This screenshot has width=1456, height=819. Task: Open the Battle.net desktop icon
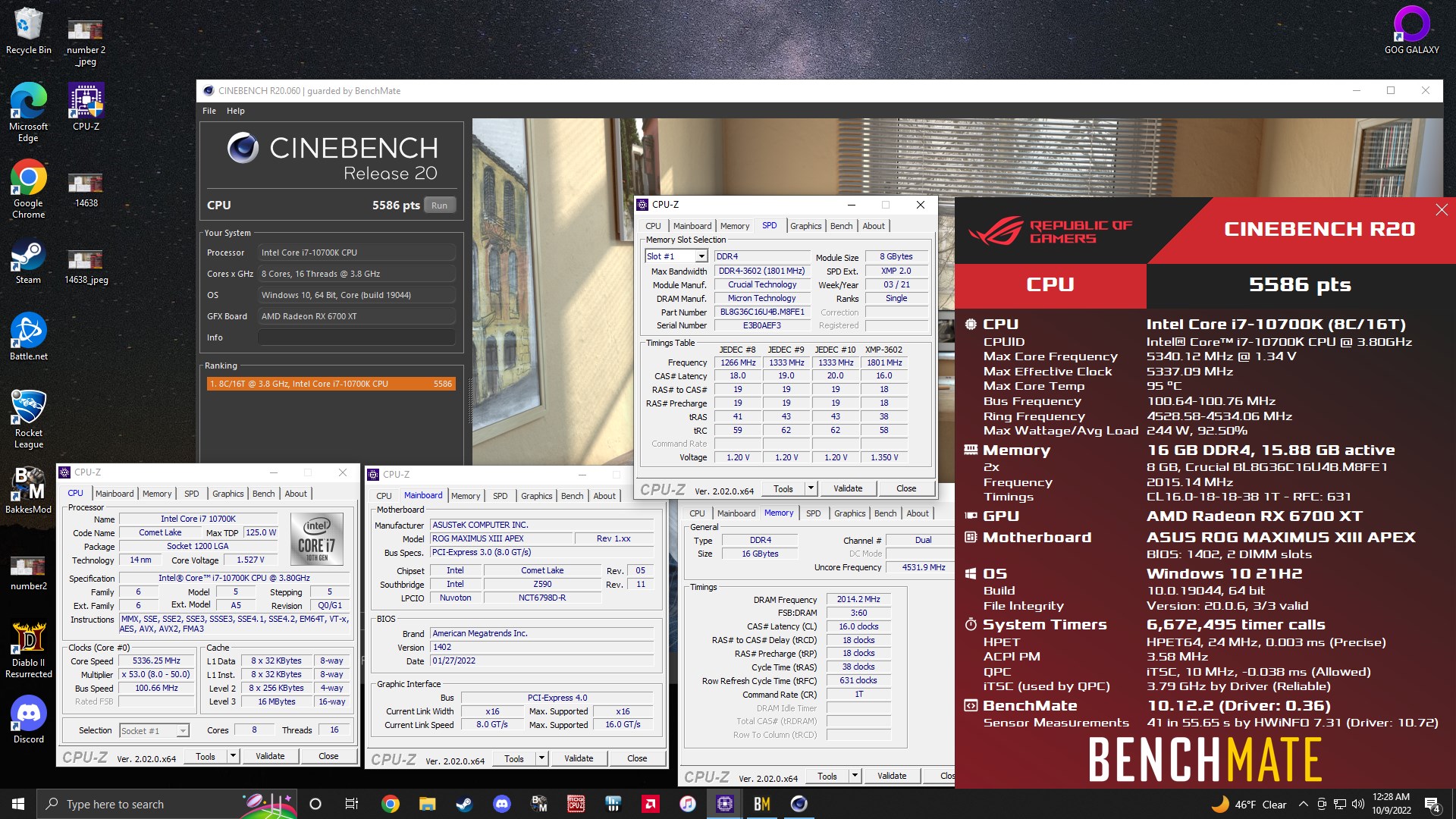[x=28, y=337]
